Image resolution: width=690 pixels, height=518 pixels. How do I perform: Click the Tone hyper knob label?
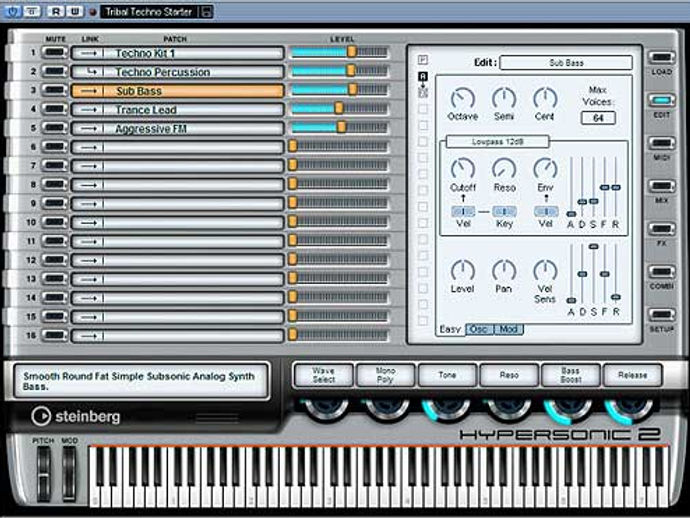tap(447, 375)
